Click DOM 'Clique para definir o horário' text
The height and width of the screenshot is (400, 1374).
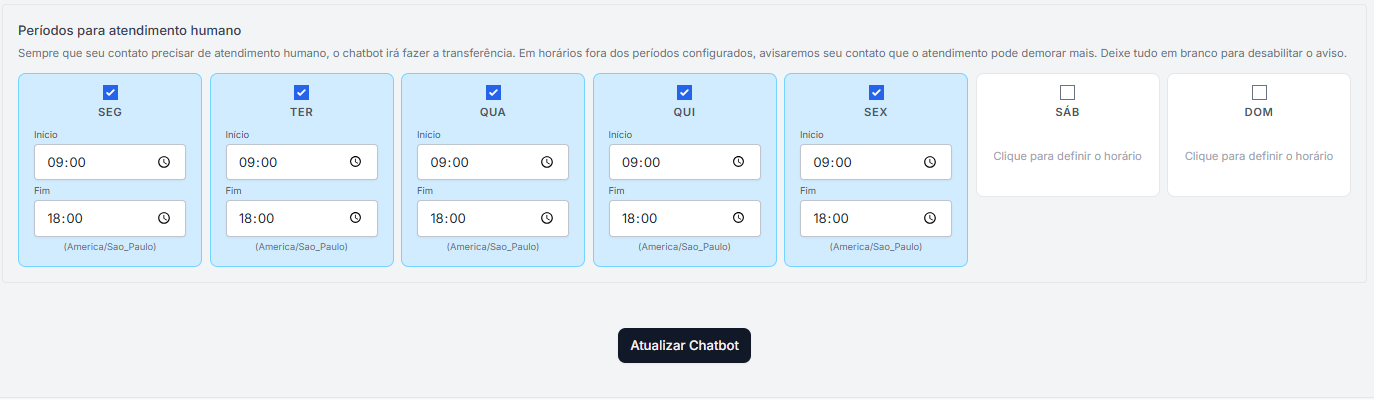pyautogui.click(x=1259, y=156)
